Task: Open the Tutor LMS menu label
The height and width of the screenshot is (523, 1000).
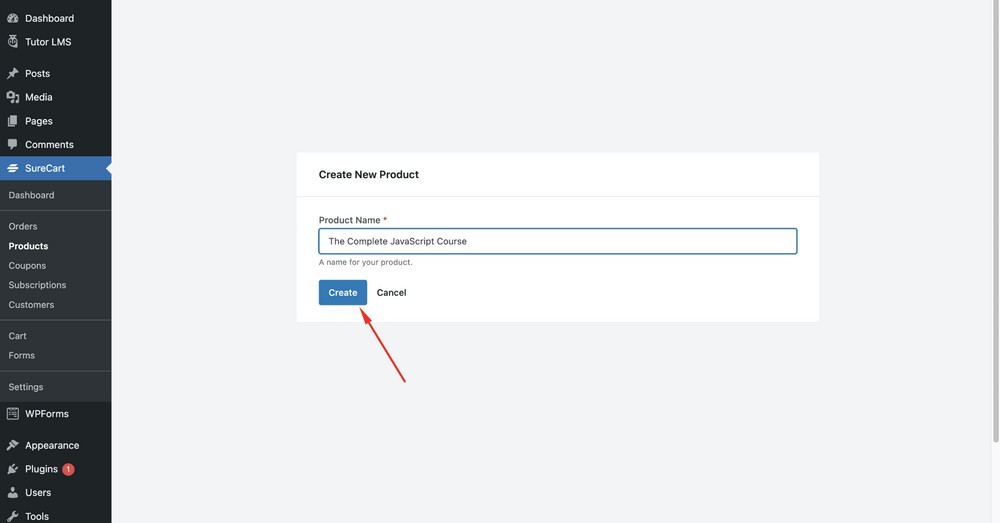Action: [48, 42]
